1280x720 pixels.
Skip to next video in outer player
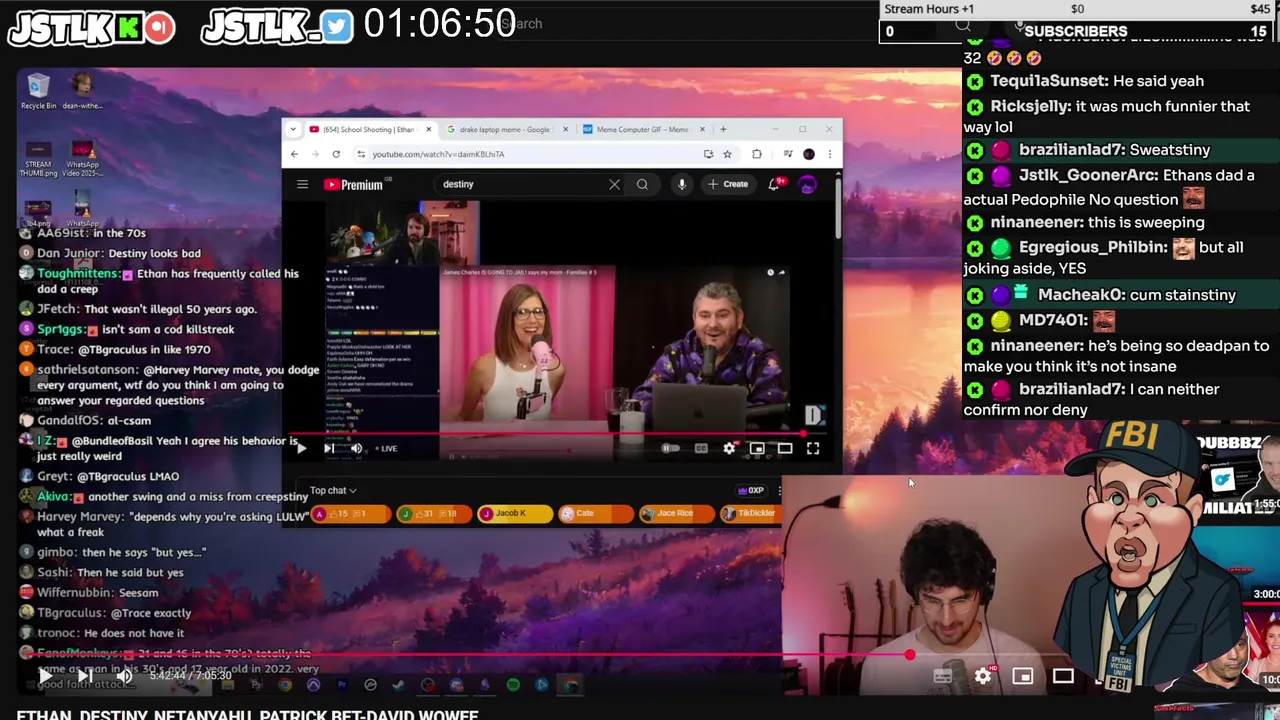coord(85,677)
